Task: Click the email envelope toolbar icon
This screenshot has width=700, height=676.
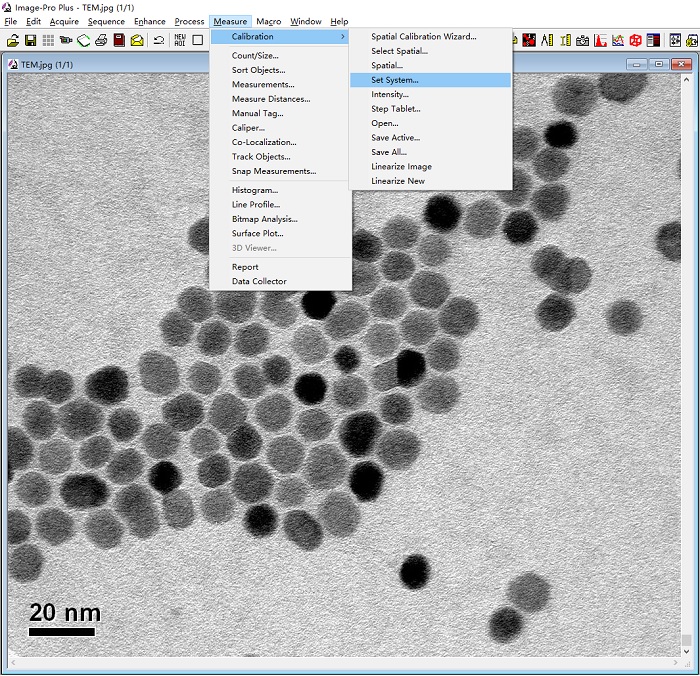Action: coord(137,40)
